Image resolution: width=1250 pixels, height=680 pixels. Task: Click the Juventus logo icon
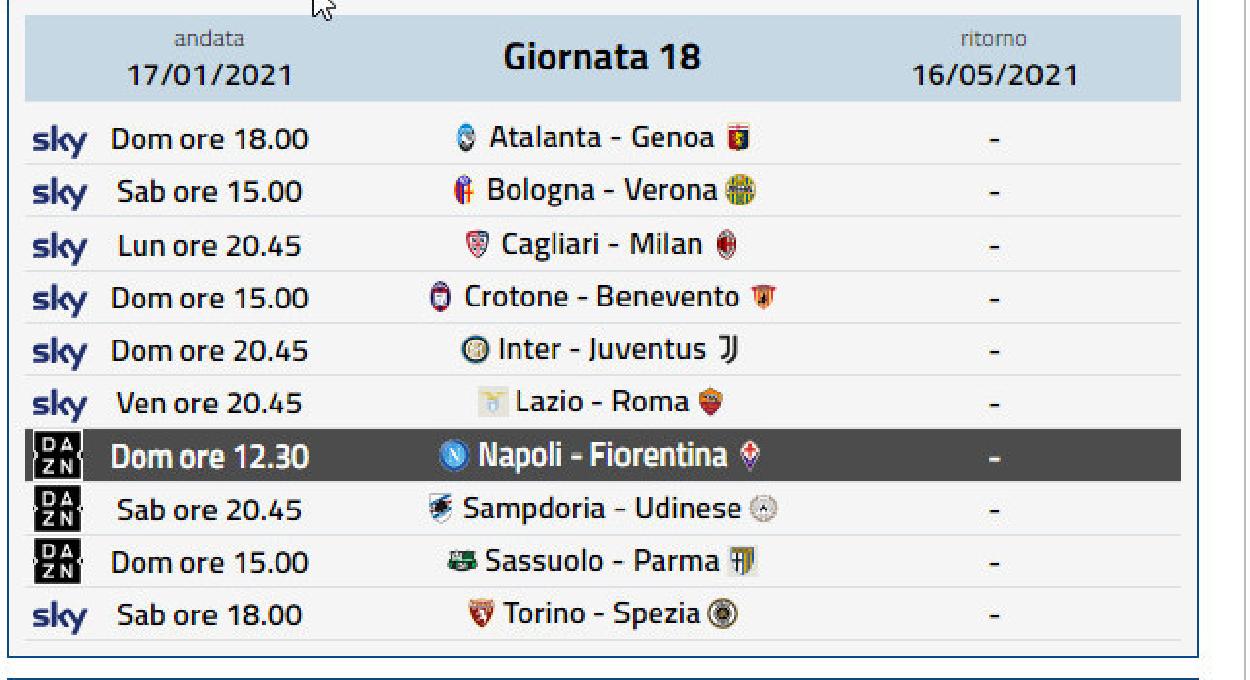[x=729, y=350]
